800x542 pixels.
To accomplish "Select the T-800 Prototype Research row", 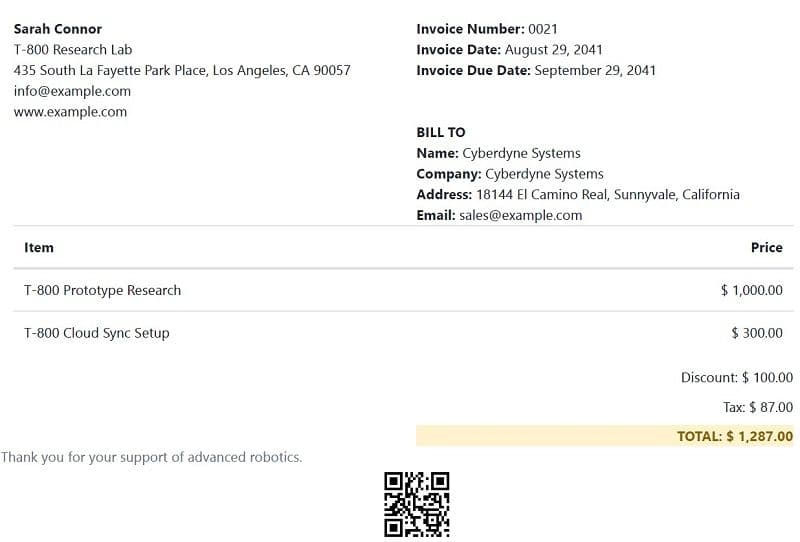I will pos(103,290).
